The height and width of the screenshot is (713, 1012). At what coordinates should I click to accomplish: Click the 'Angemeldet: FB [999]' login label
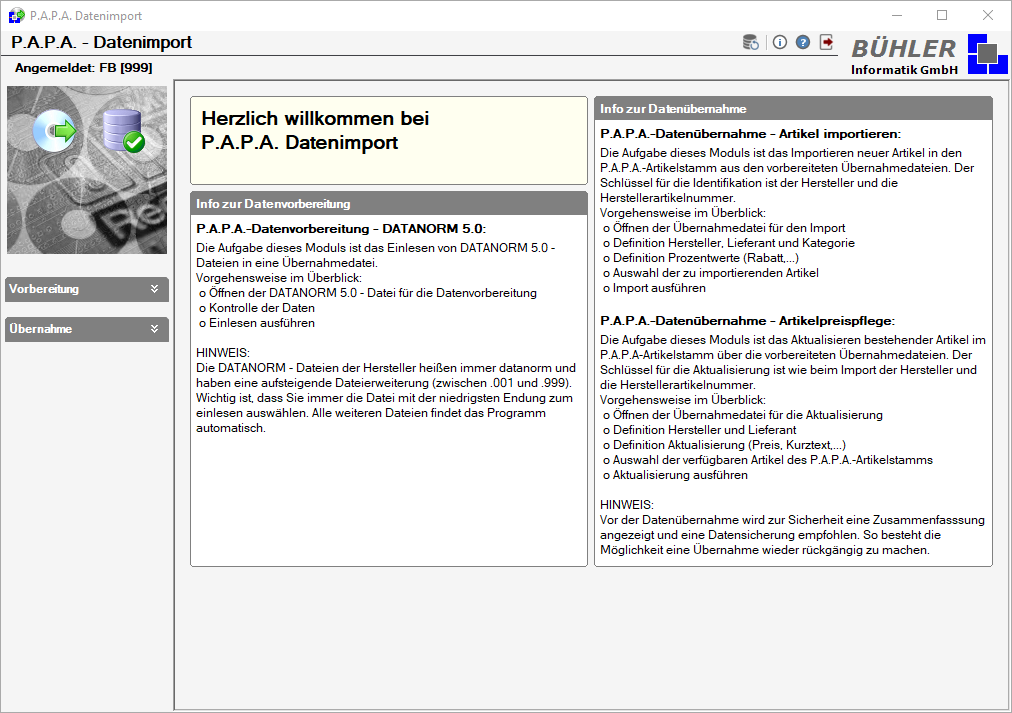84,68
